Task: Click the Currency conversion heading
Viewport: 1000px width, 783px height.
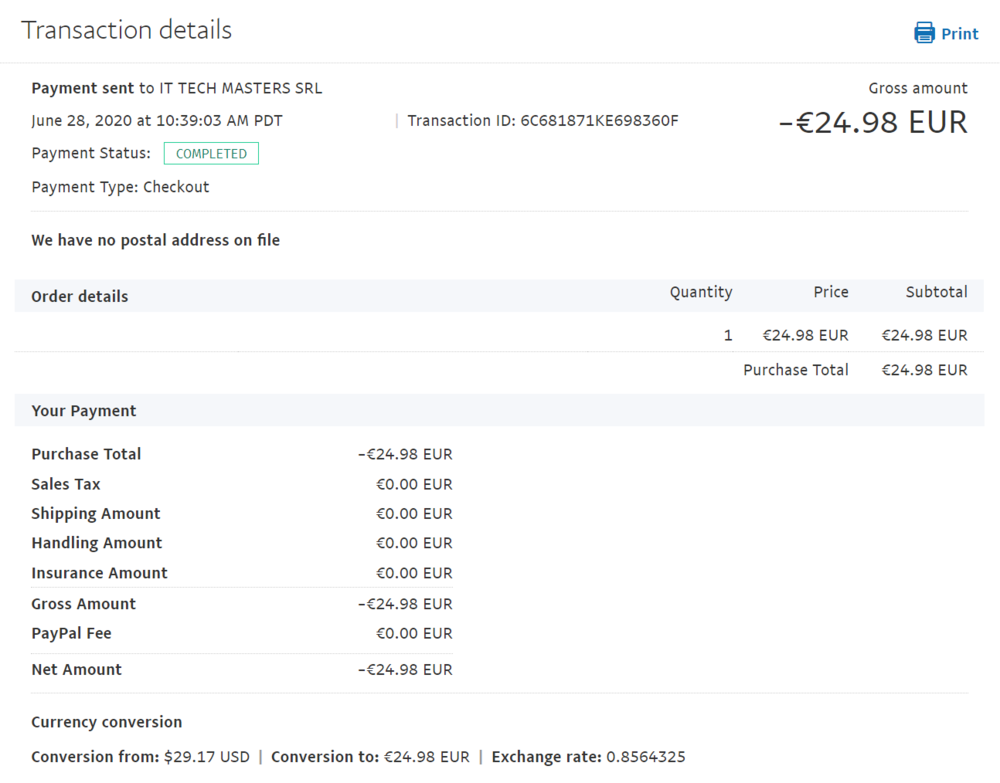Action: point(107,722)
